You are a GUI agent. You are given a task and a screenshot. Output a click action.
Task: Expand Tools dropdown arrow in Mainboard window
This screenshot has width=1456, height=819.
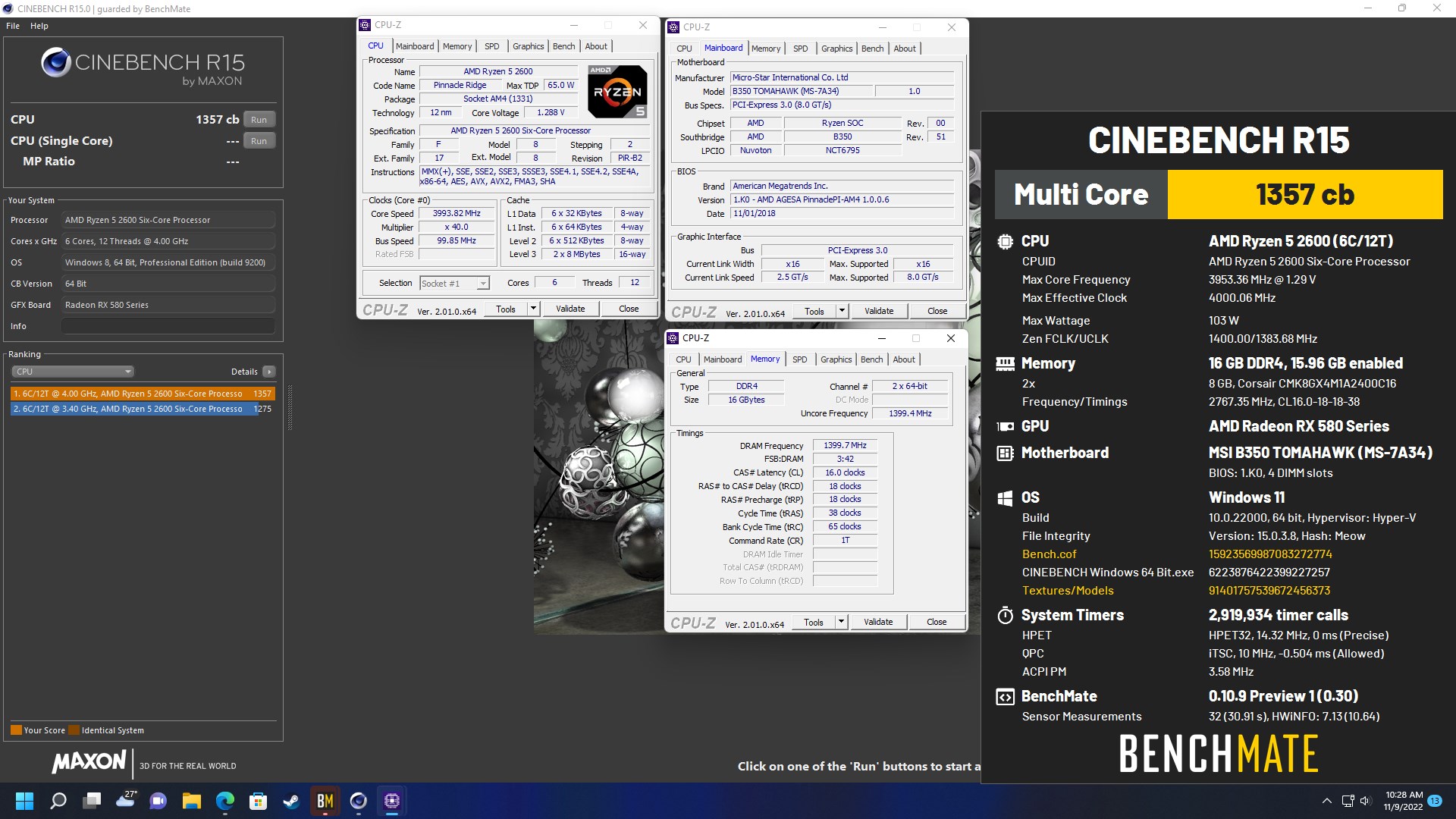point(842,312)
